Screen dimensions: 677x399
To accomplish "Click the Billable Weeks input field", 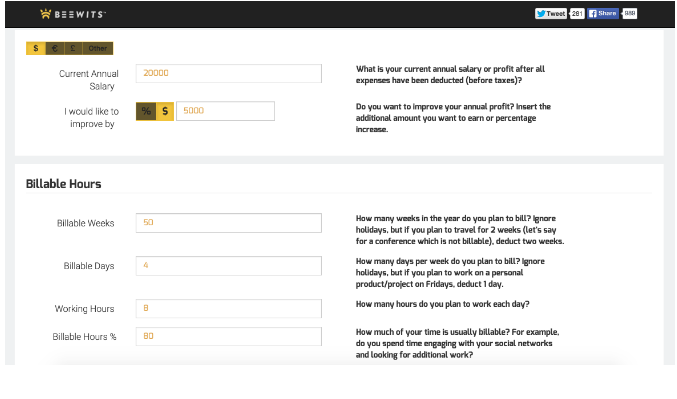I will 228,223.
